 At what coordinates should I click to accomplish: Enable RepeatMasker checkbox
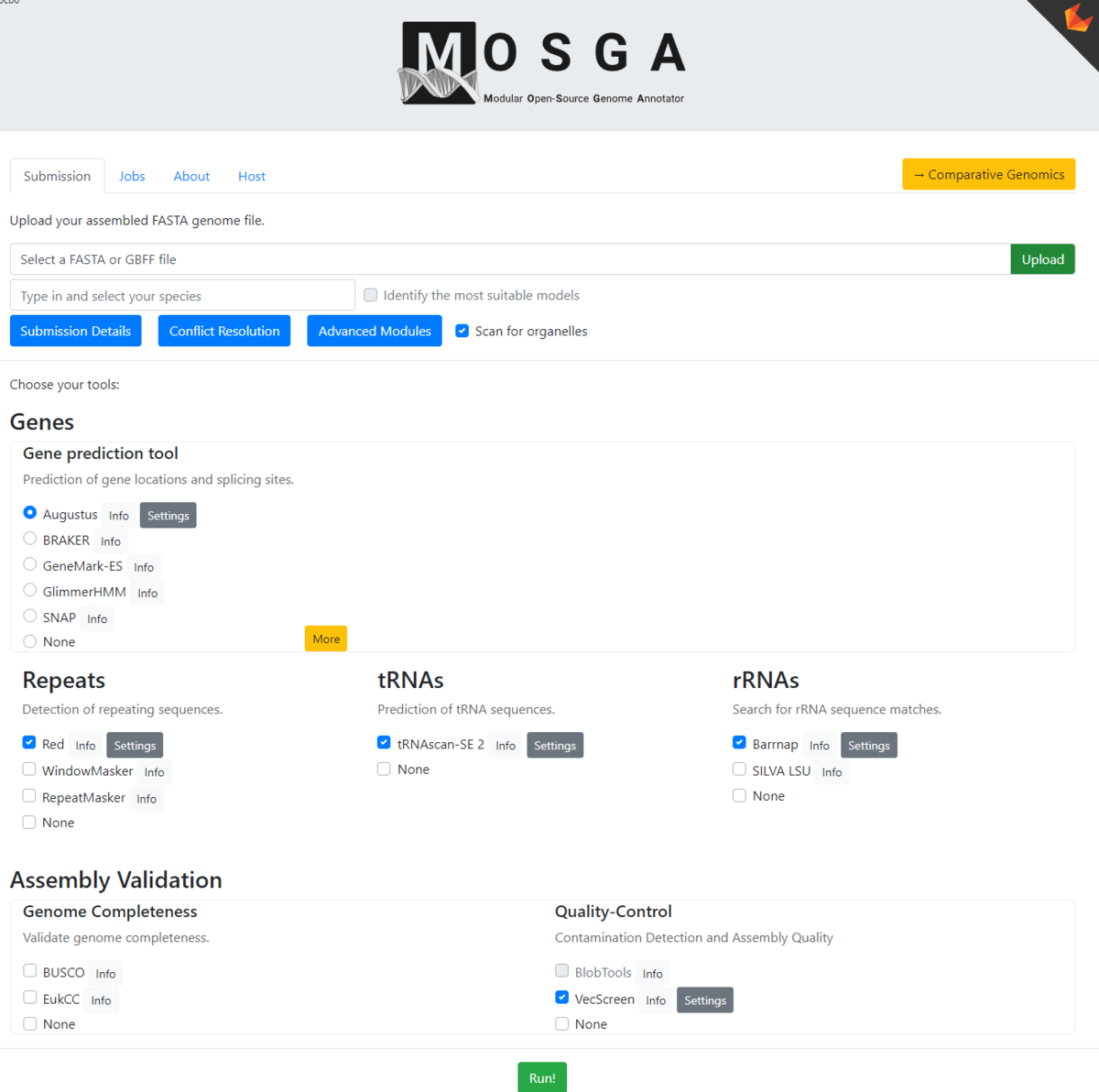click(x=29, y=796)
